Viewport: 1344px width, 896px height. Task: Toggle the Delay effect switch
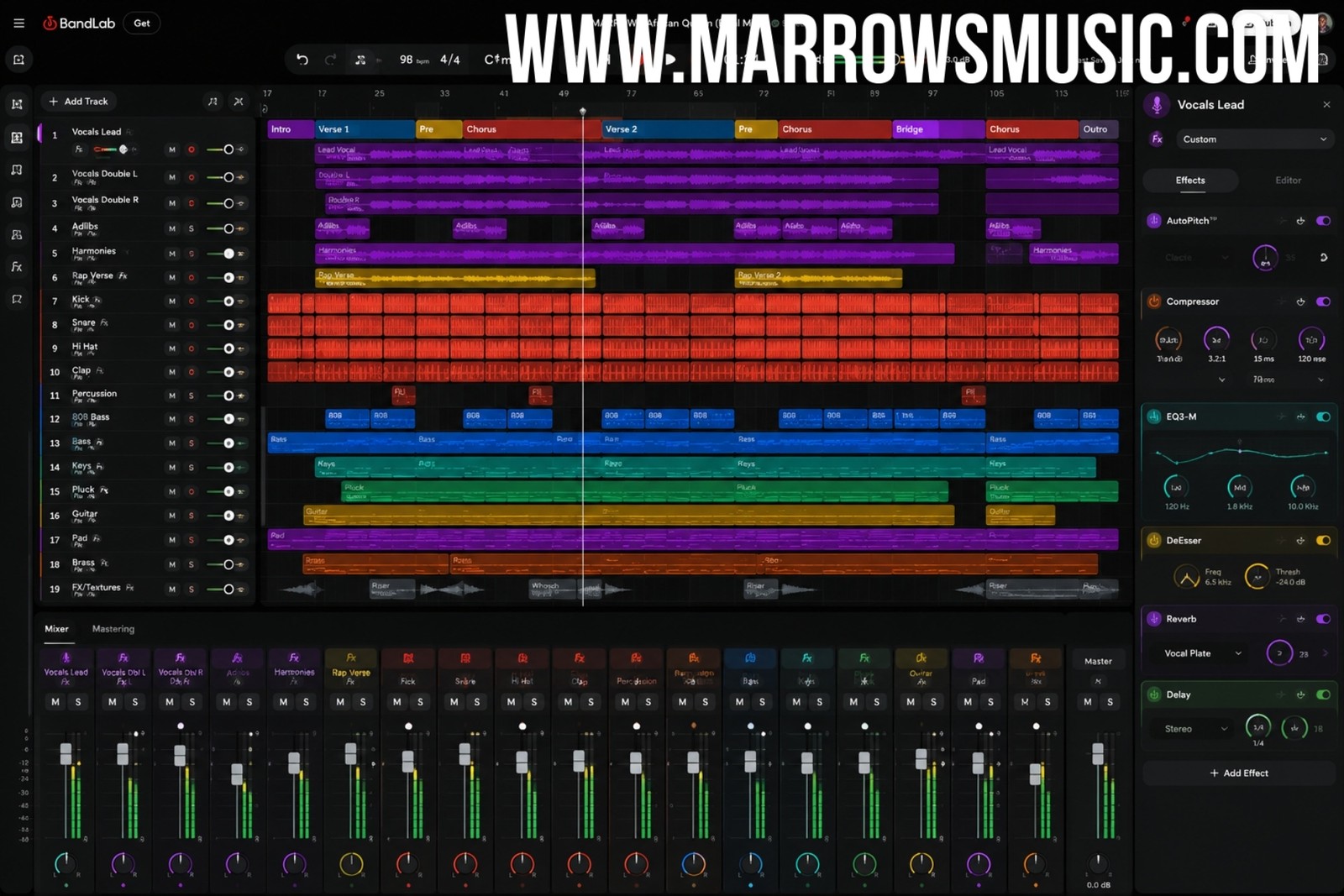click(x=1323, y=694)
